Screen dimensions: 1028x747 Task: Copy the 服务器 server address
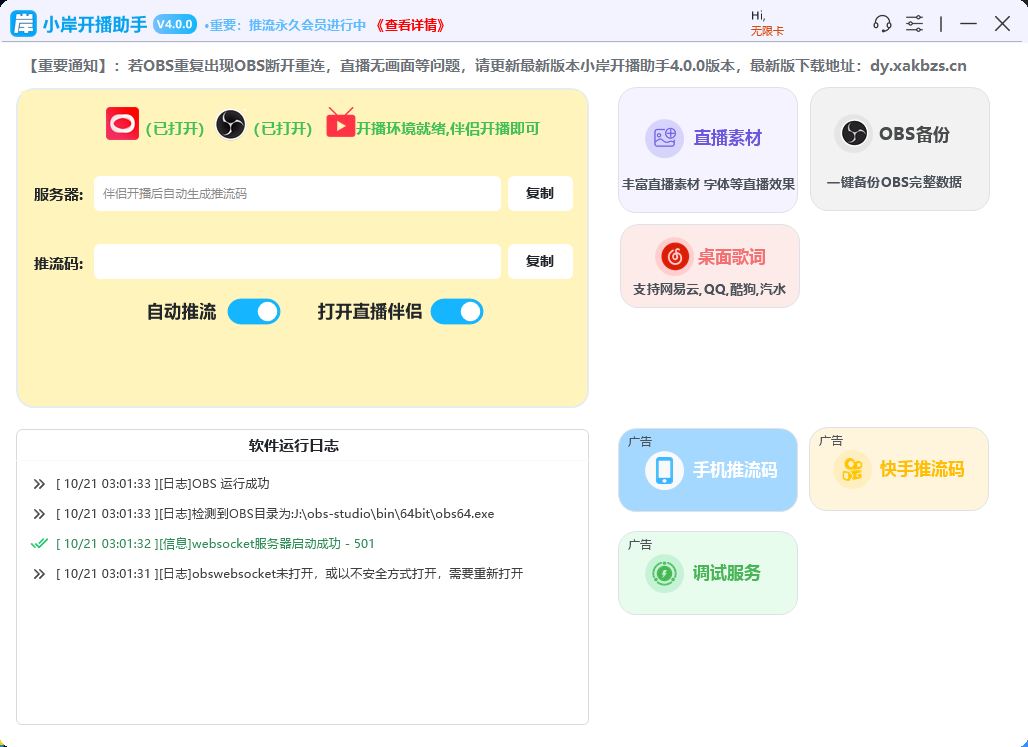[x=540, y=194]
